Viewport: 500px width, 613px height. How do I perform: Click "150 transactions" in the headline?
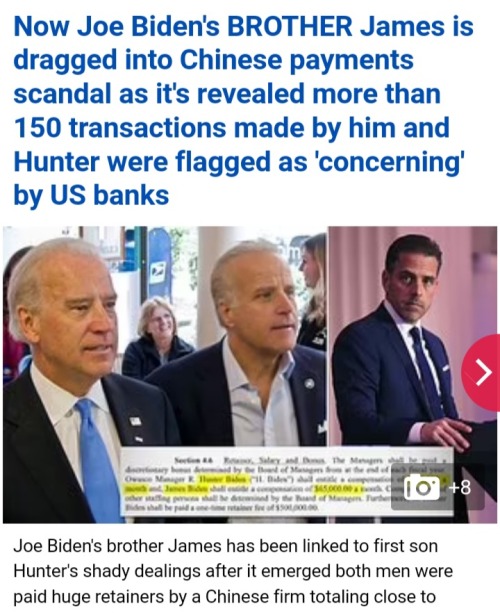tap(120, 127)
